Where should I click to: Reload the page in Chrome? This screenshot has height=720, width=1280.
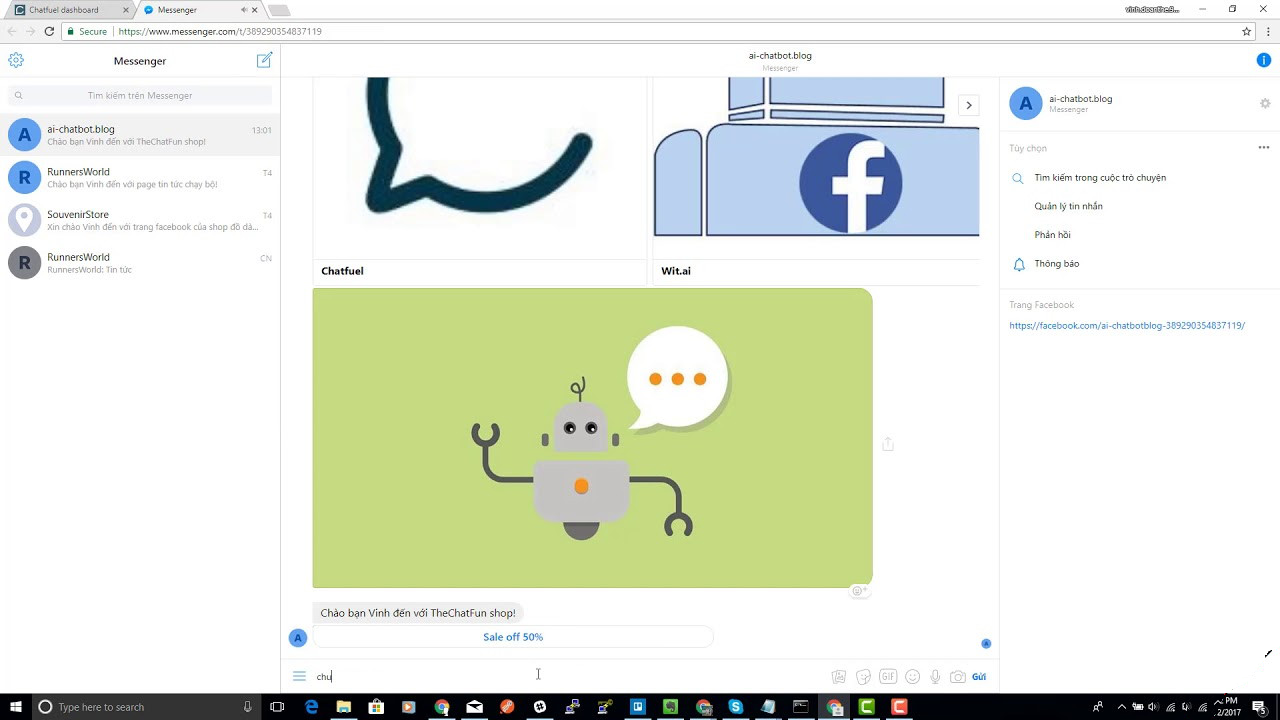pos(49,31)
